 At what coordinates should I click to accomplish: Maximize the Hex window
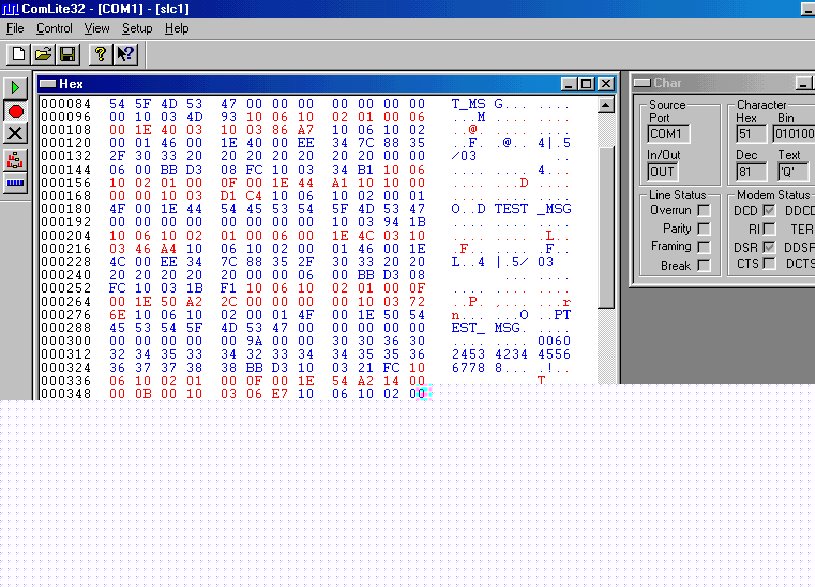[x=586, y=84]
